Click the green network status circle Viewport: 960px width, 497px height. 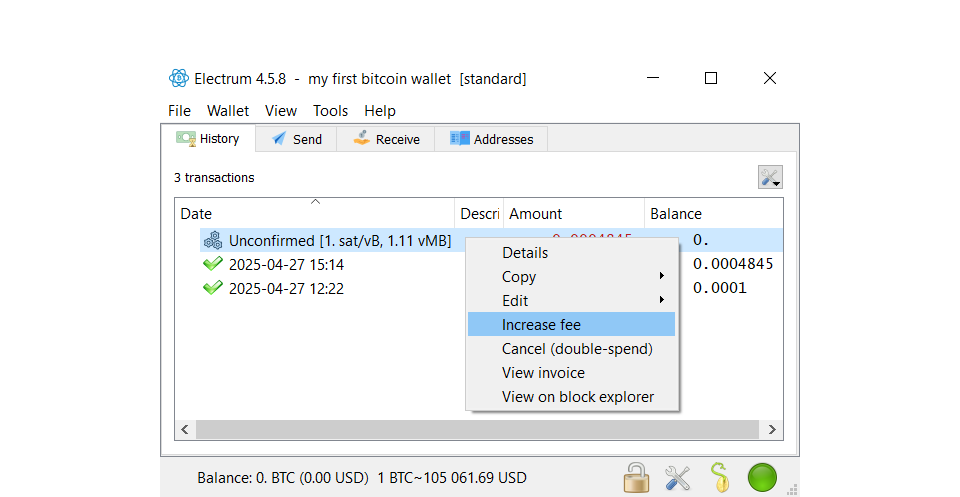tap(762, 477)
